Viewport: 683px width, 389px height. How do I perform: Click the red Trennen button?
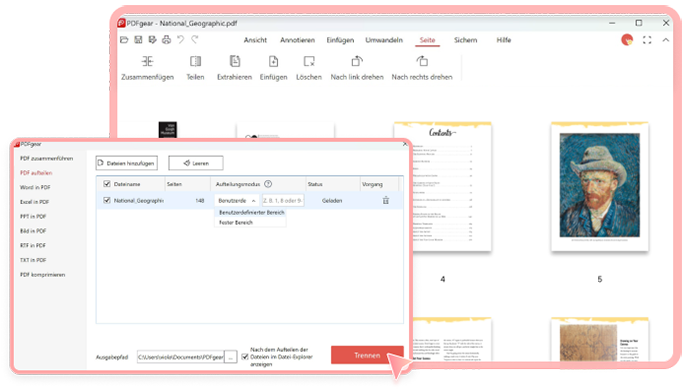(x=367, y=355)
